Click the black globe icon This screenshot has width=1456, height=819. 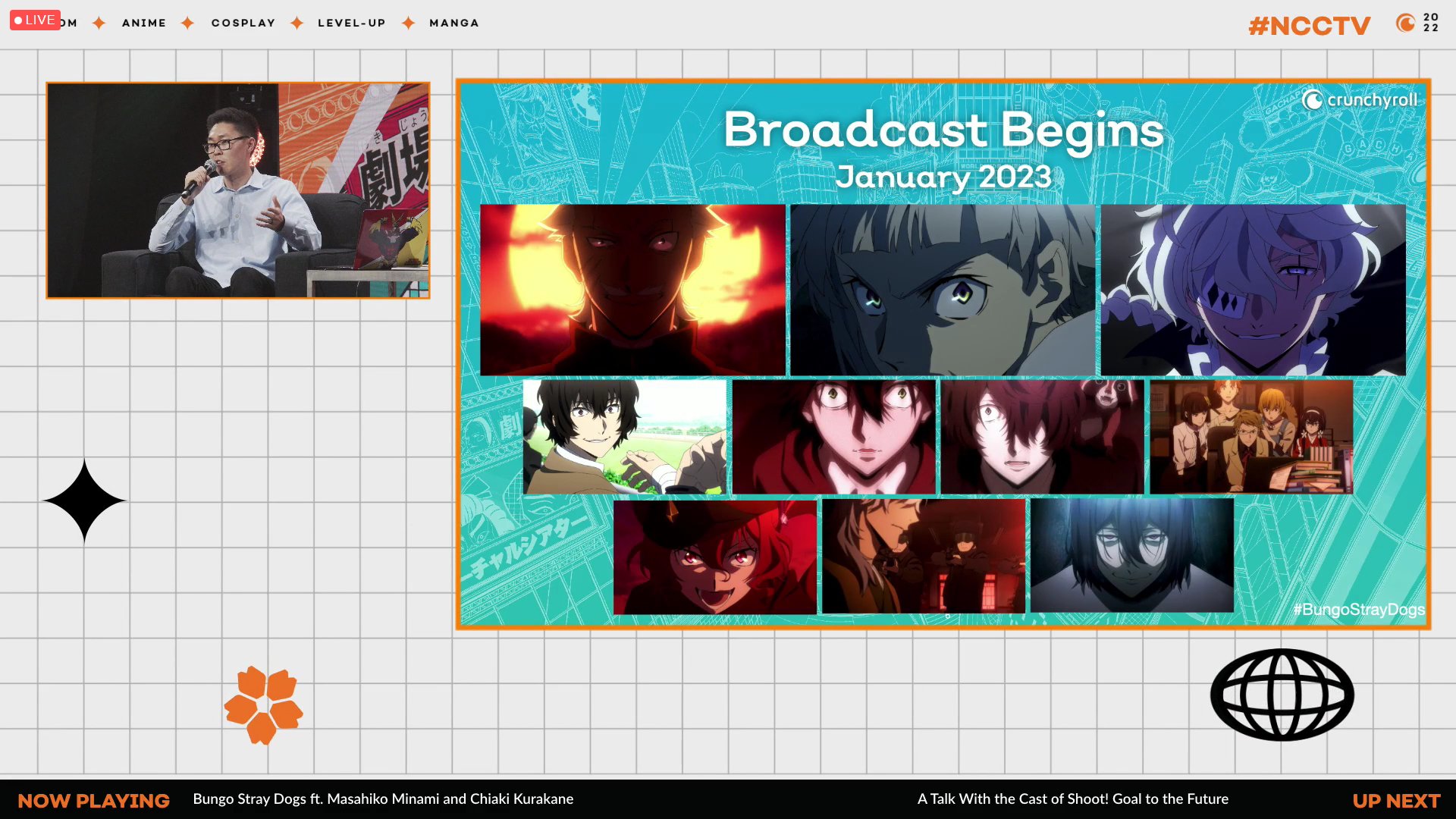click(1282, 695)
